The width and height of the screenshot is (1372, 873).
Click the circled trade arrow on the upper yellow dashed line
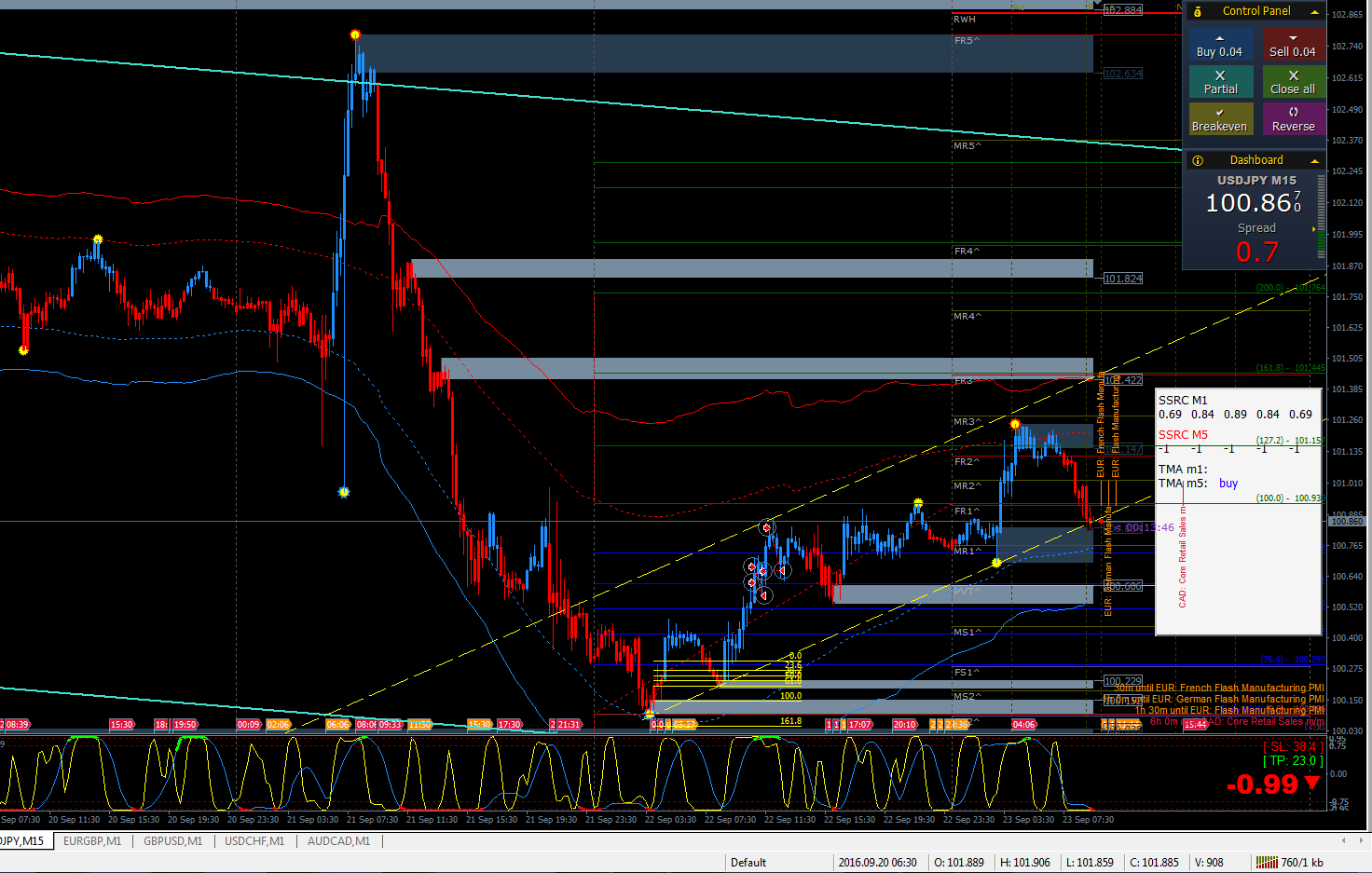pos(767,528)
